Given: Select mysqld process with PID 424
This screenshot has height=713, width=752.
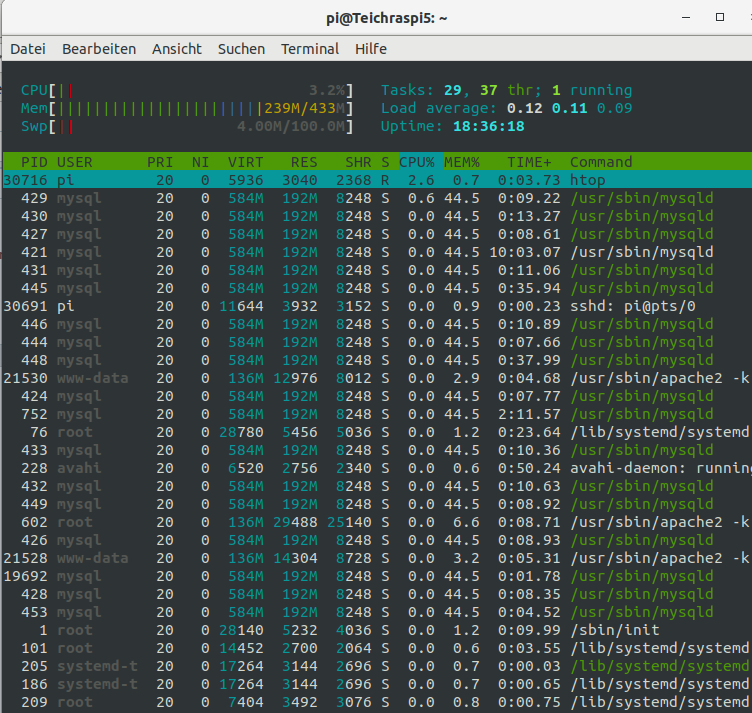Looking at the screenshot, I should click(x=377, y=396).
